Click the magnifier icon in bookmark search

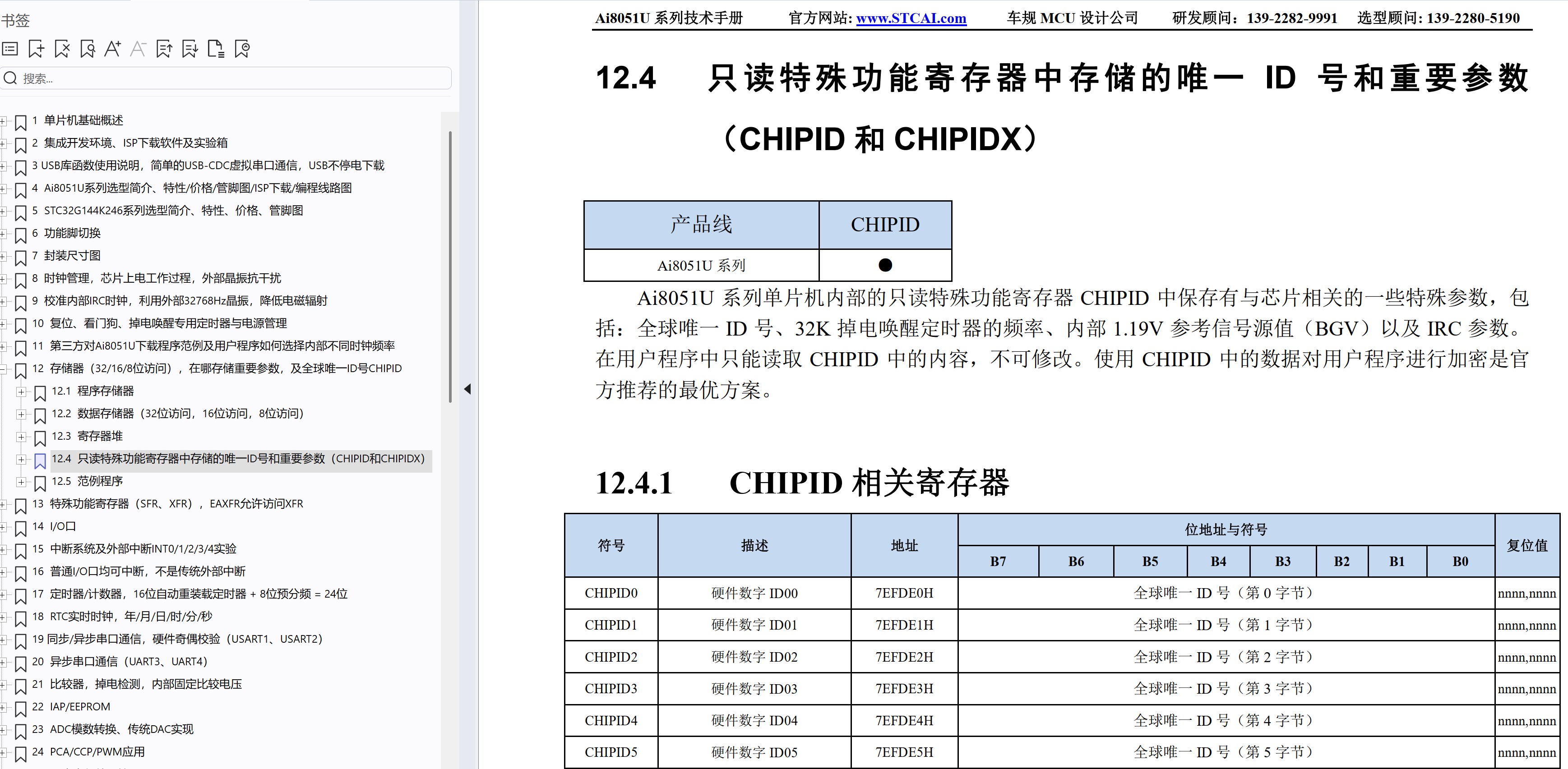click(10, 78)
